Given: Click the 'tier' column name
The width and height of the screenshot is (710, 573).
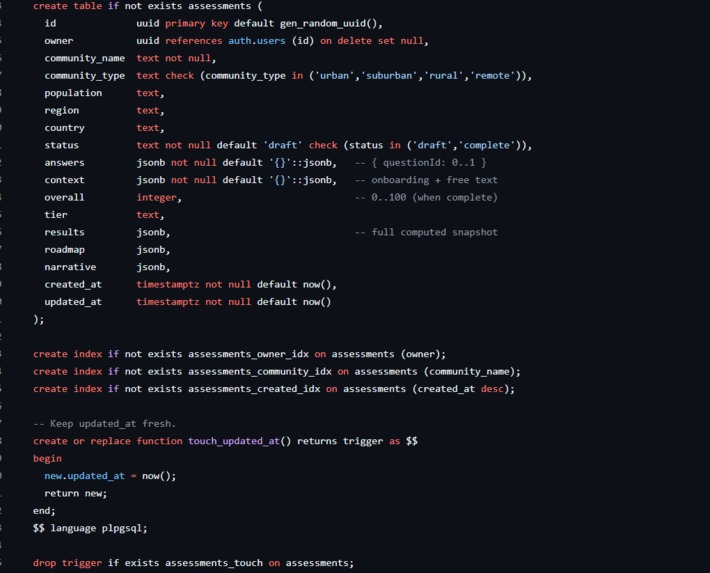Looking at the screenshot, I should tap(56, 215).
